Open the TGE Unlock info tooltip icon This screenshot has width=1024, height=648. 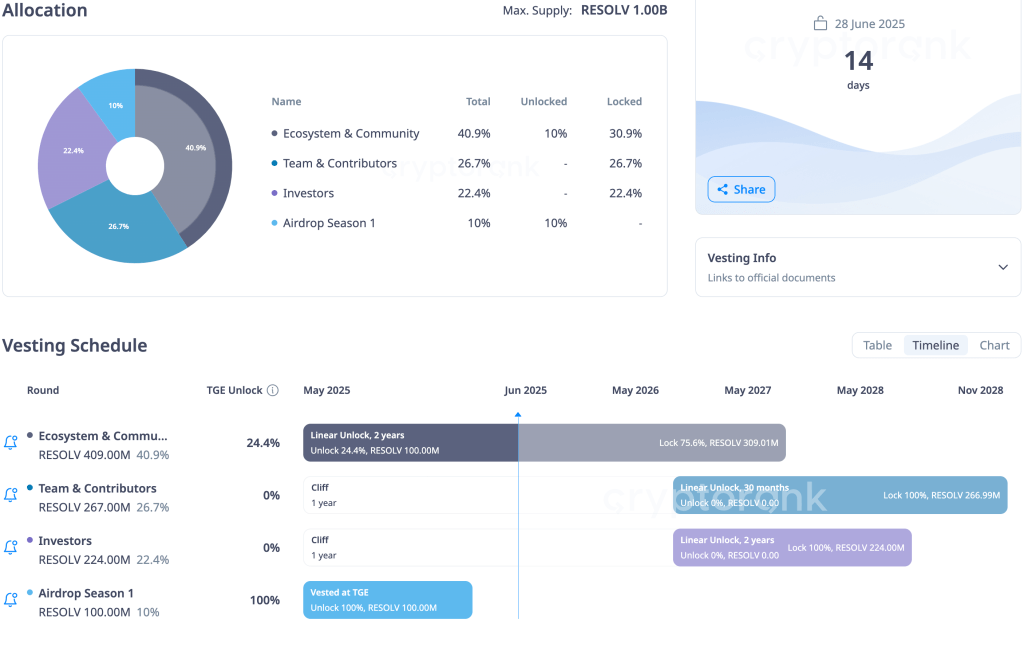[273, 390]
